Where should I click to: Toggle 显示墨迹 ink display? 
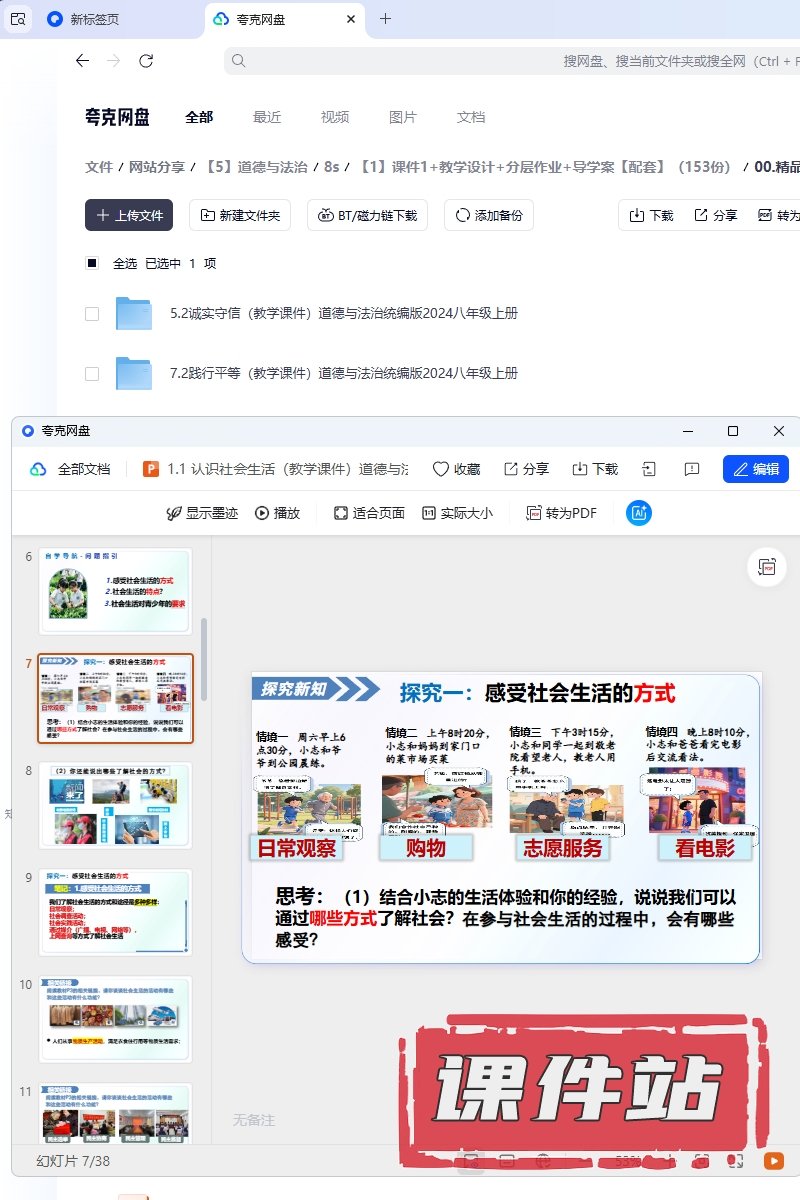202,513
